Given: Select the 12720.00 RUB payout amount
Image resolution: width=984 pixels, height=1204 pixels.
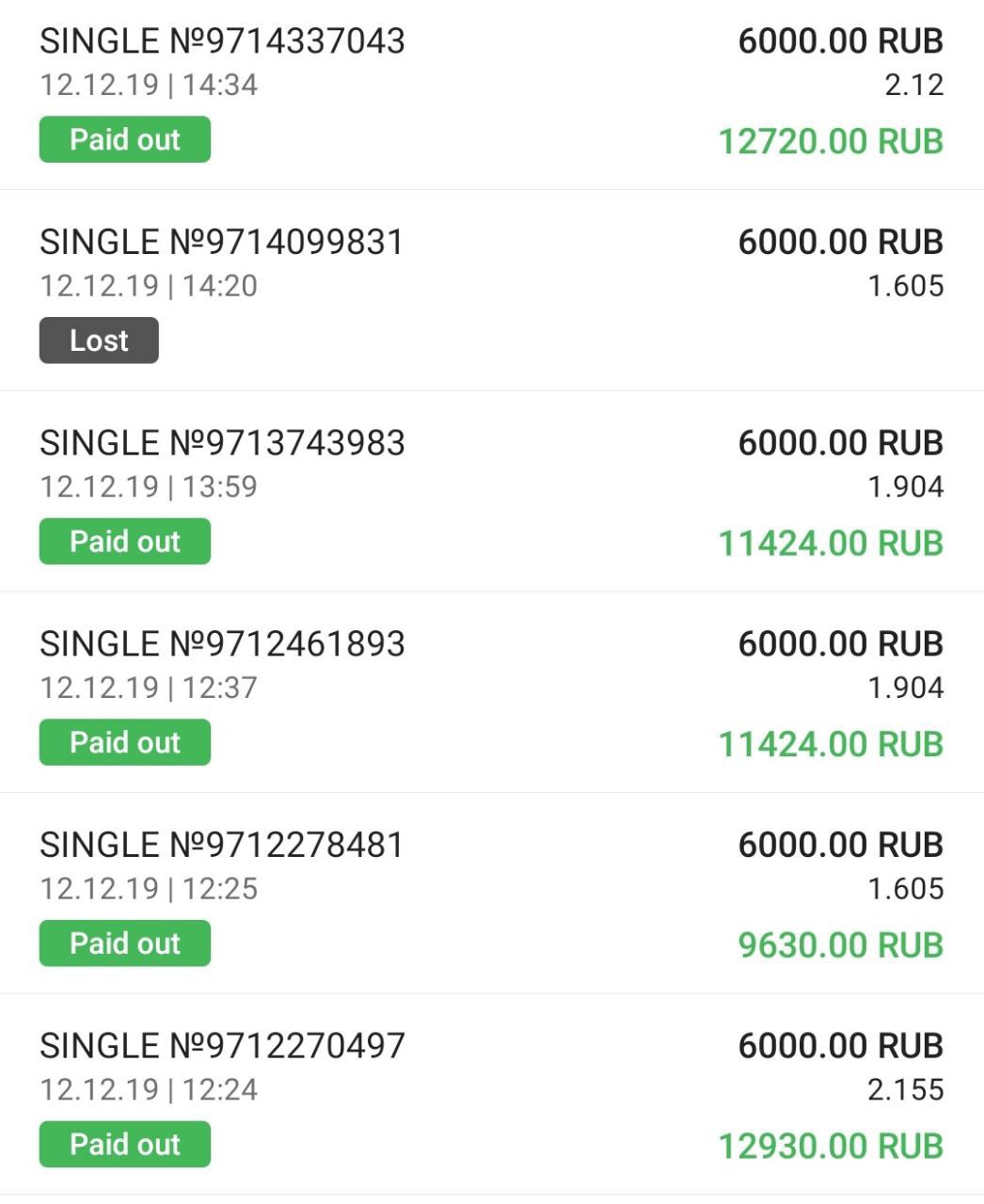Looking at the screenshot, I should click(x=831, y=142).
